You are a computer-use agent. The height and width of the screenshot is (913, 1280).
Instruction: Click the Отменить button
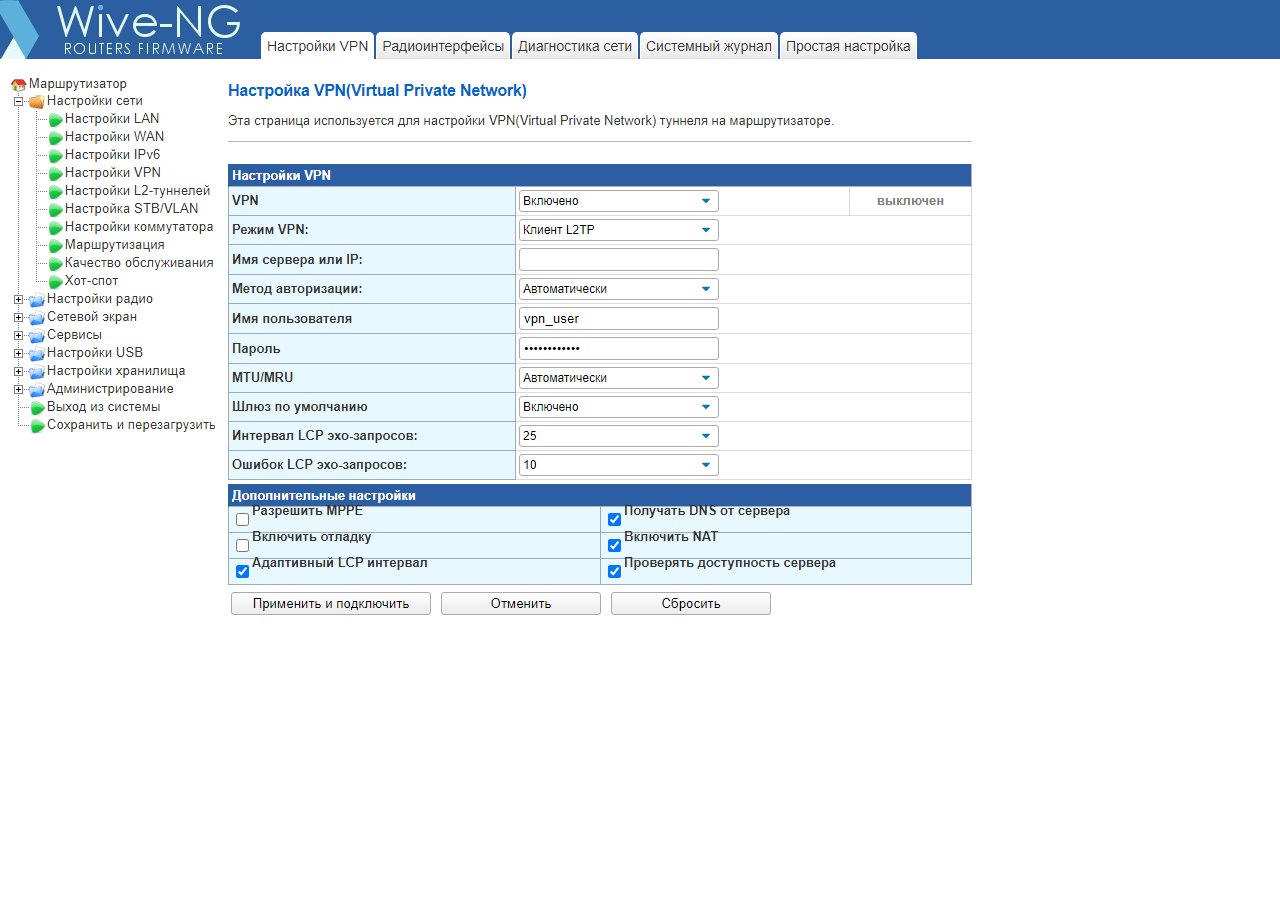521,604
